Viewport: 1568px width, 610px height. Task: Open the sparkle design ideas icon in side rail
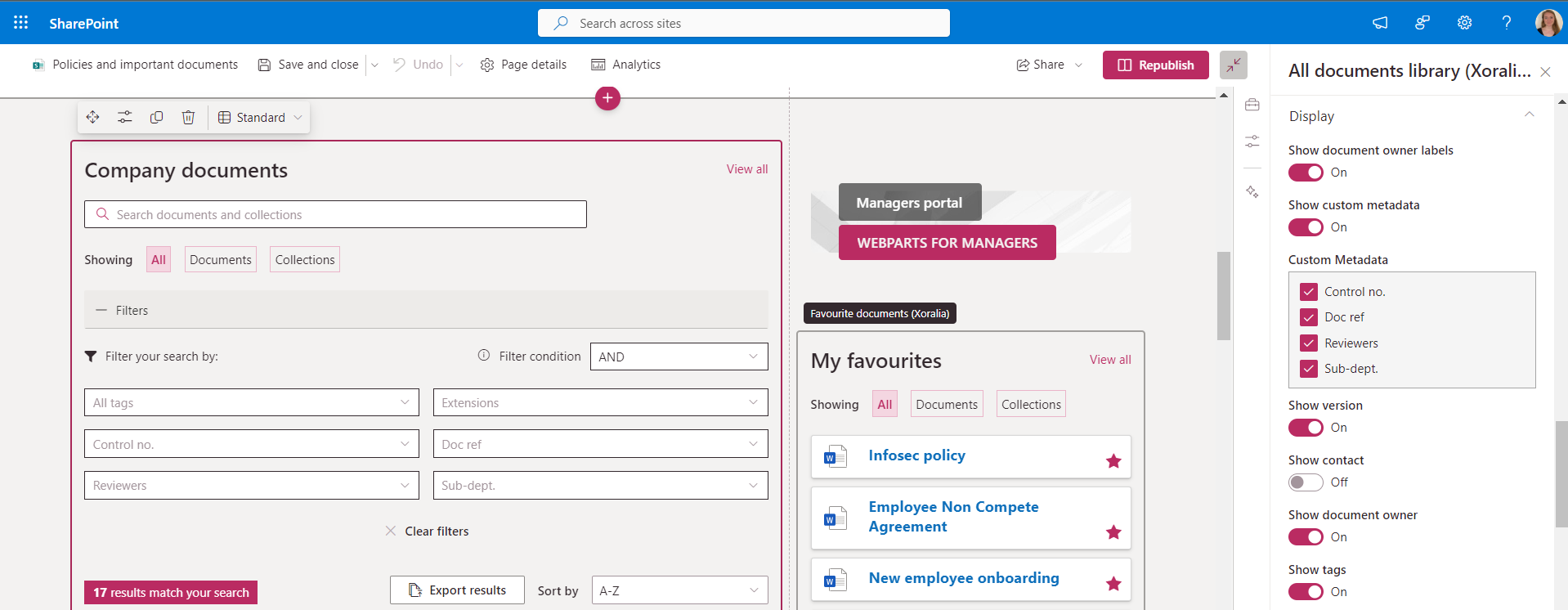point(1252,191)
